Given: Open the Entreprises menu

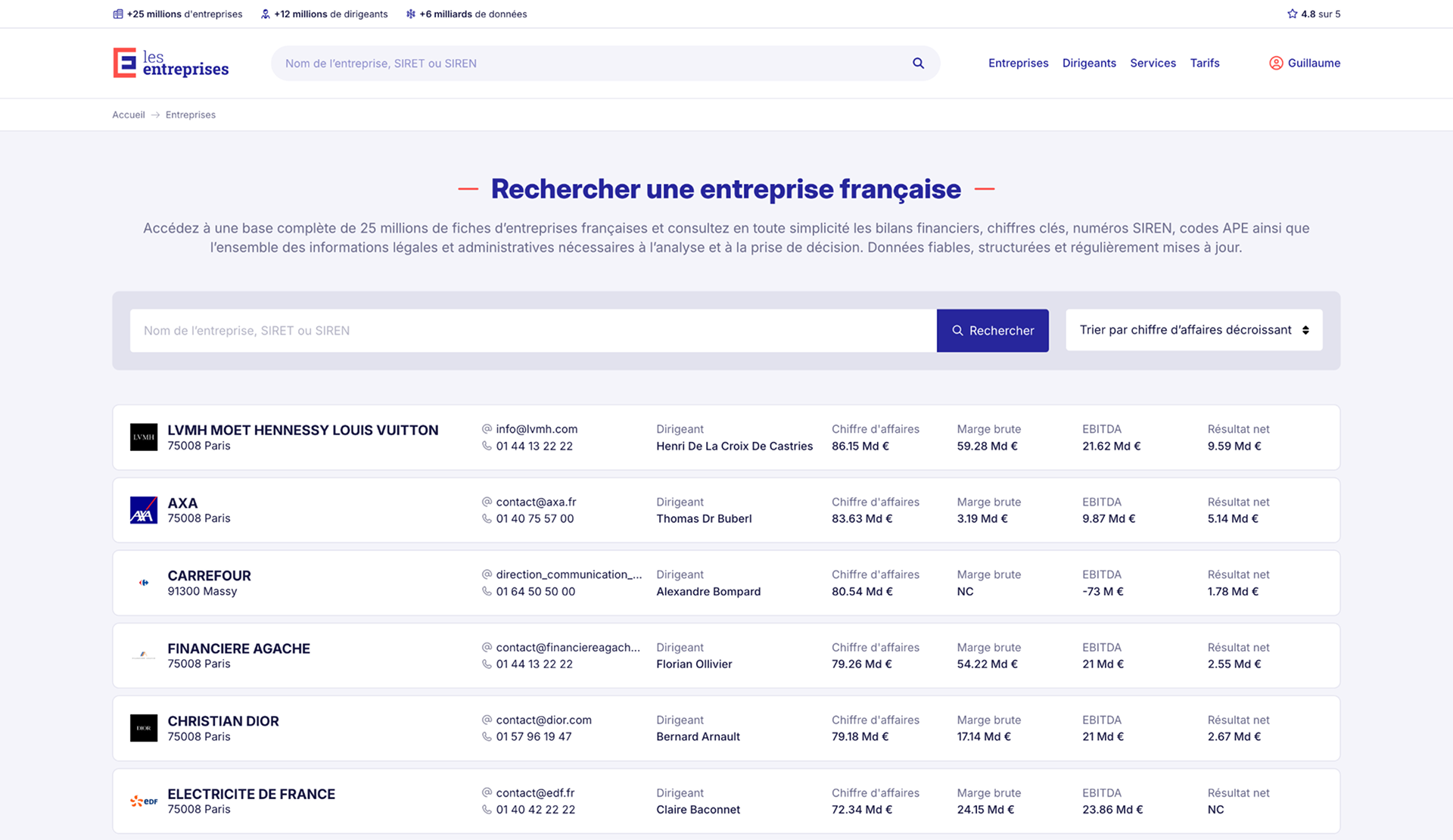Looking at the screenshot, I should pos(1018,63).
